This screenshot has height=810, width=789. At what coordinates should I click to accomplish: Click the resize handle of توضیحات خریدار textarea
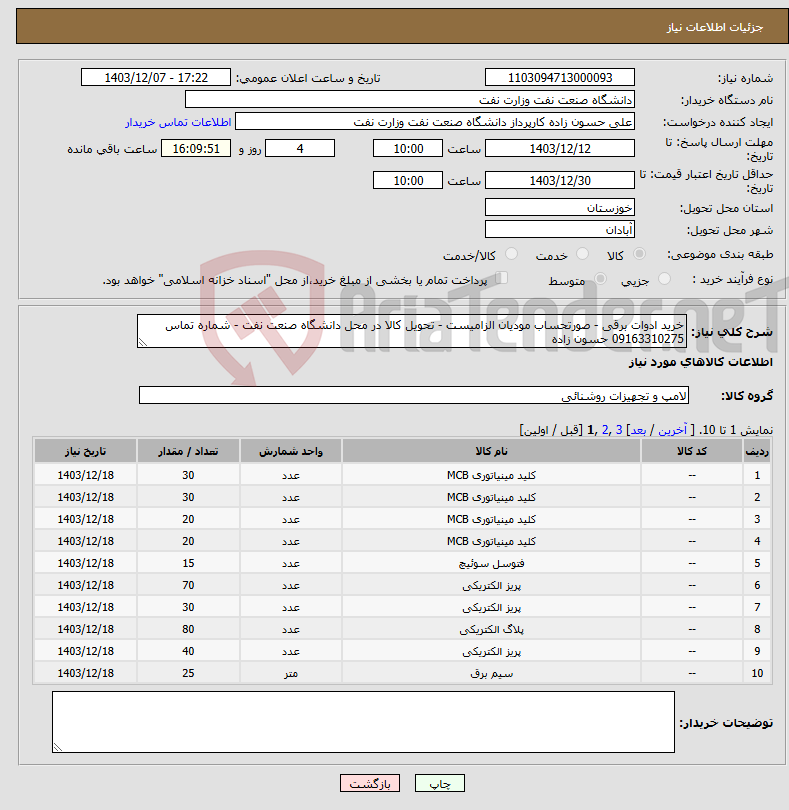coord(57,747)
